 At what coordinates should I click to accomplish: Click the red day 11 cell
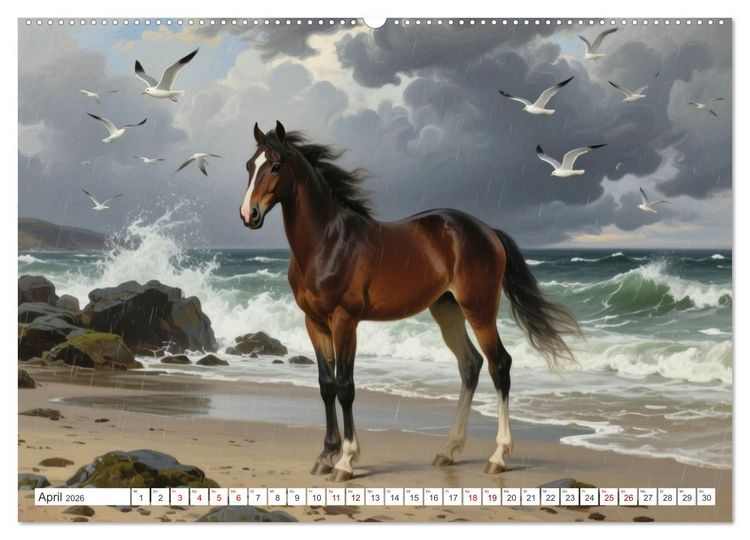click(x=336, y=496)
